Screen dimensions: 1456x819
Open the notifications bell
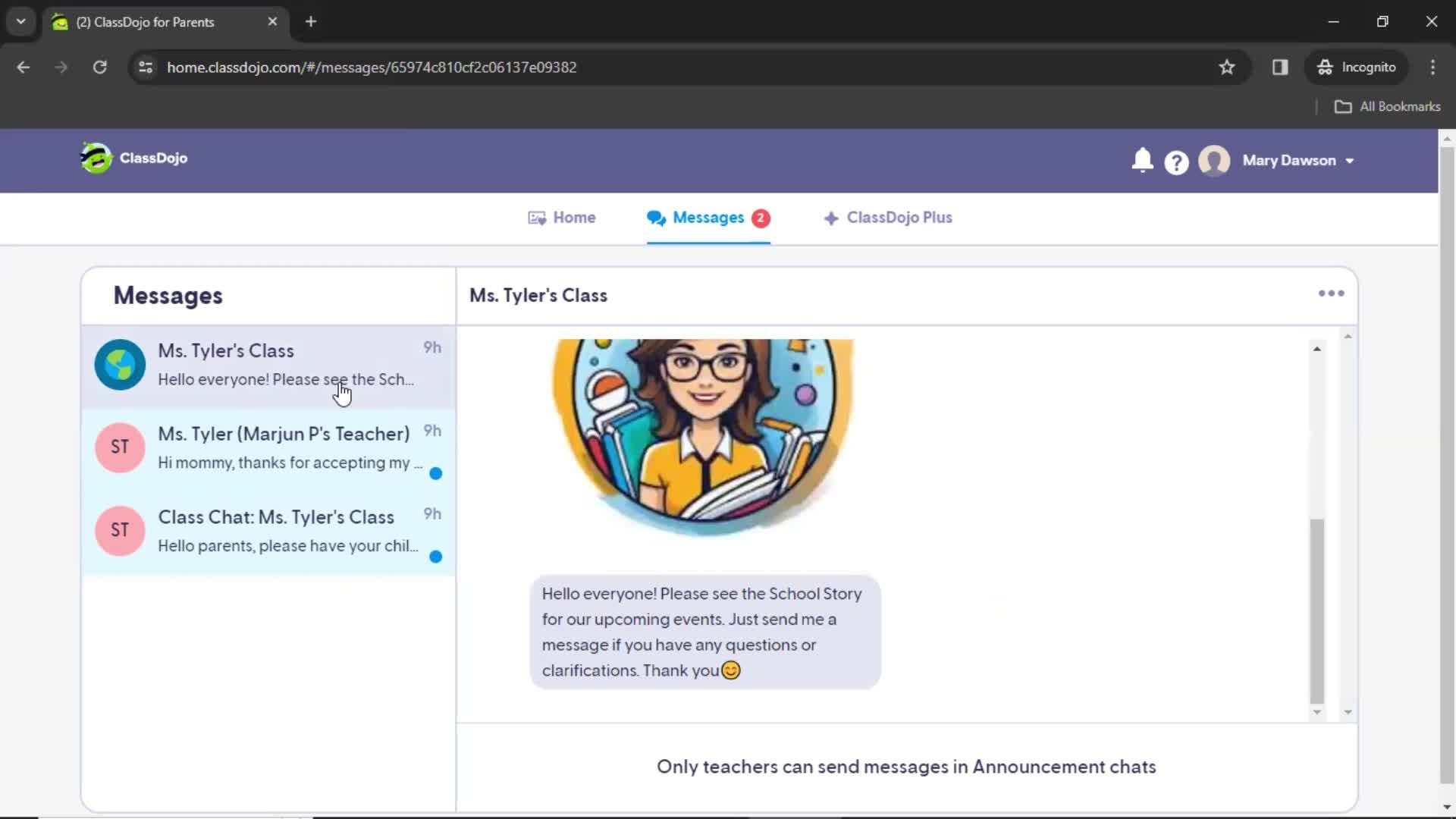coord(1142,160)
